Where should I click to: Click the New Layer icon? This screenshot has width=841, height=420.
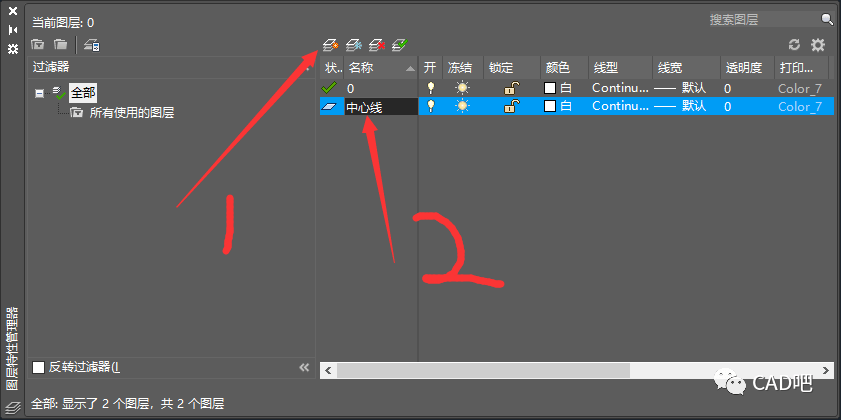pos(330,44)
